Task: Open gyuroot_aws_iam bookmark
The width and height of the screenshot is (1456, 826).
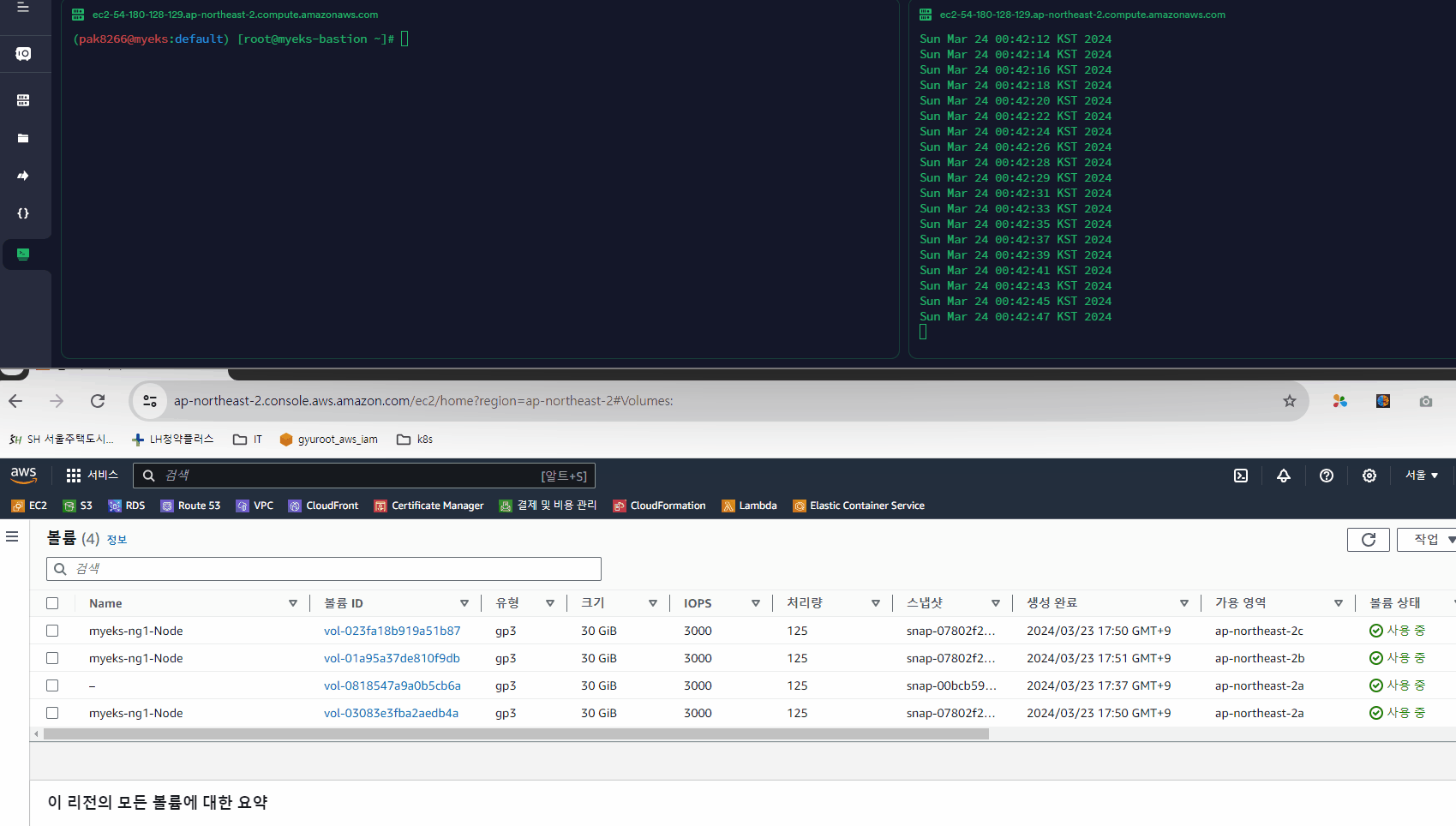Action: [x=329, y=440]
